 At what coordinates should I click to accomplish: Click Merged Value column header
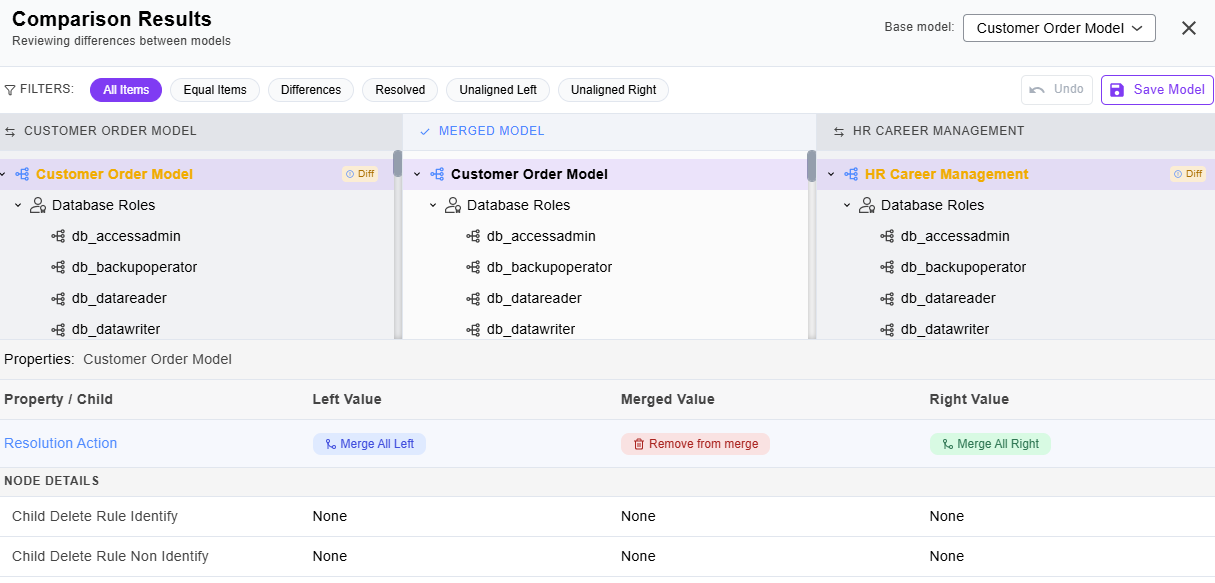click(x=668, y=399)
